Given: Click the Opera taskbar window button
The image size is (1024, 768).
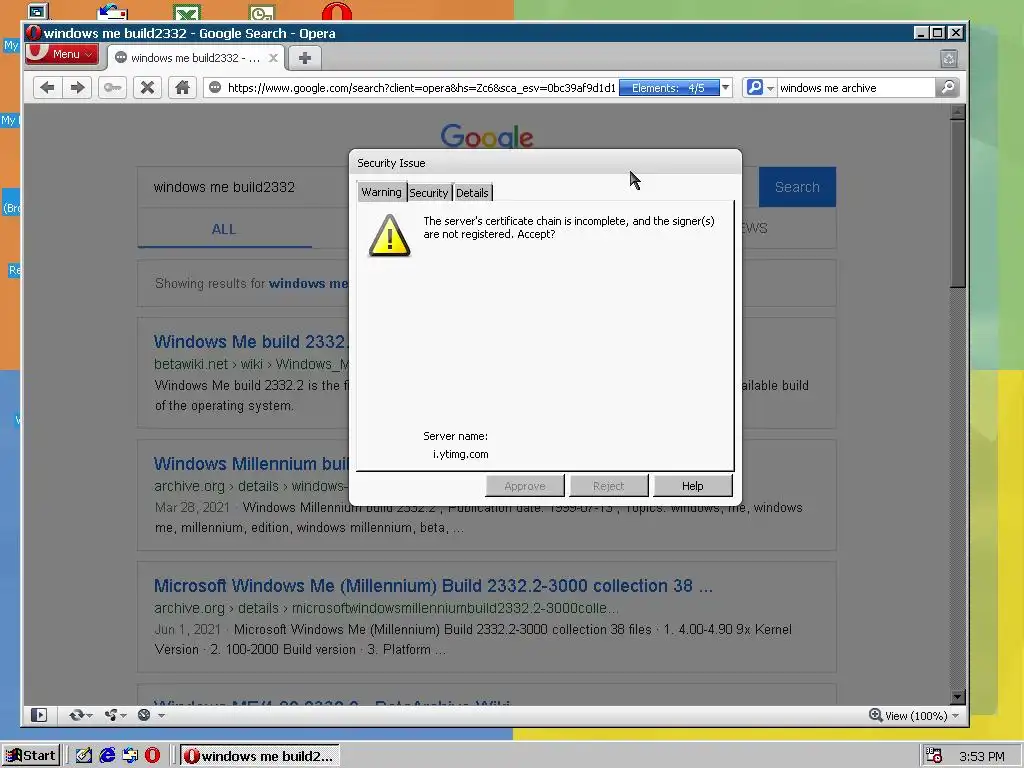Looking at the screenshot, I should (259, 756).
